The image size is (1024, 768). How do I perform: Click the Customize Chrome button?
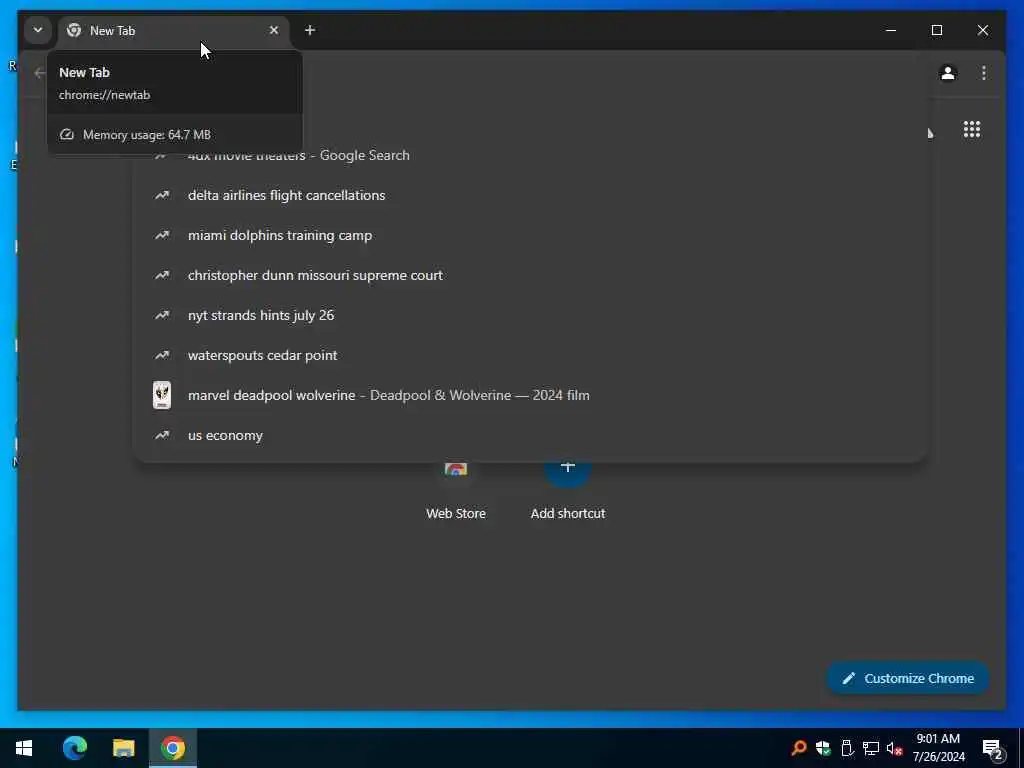point(908,678)
